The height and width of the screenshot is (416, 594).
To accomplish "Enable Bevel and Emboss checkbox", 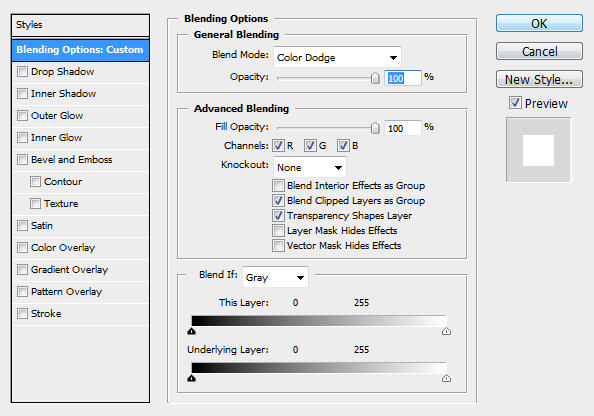I will (22, 160).
